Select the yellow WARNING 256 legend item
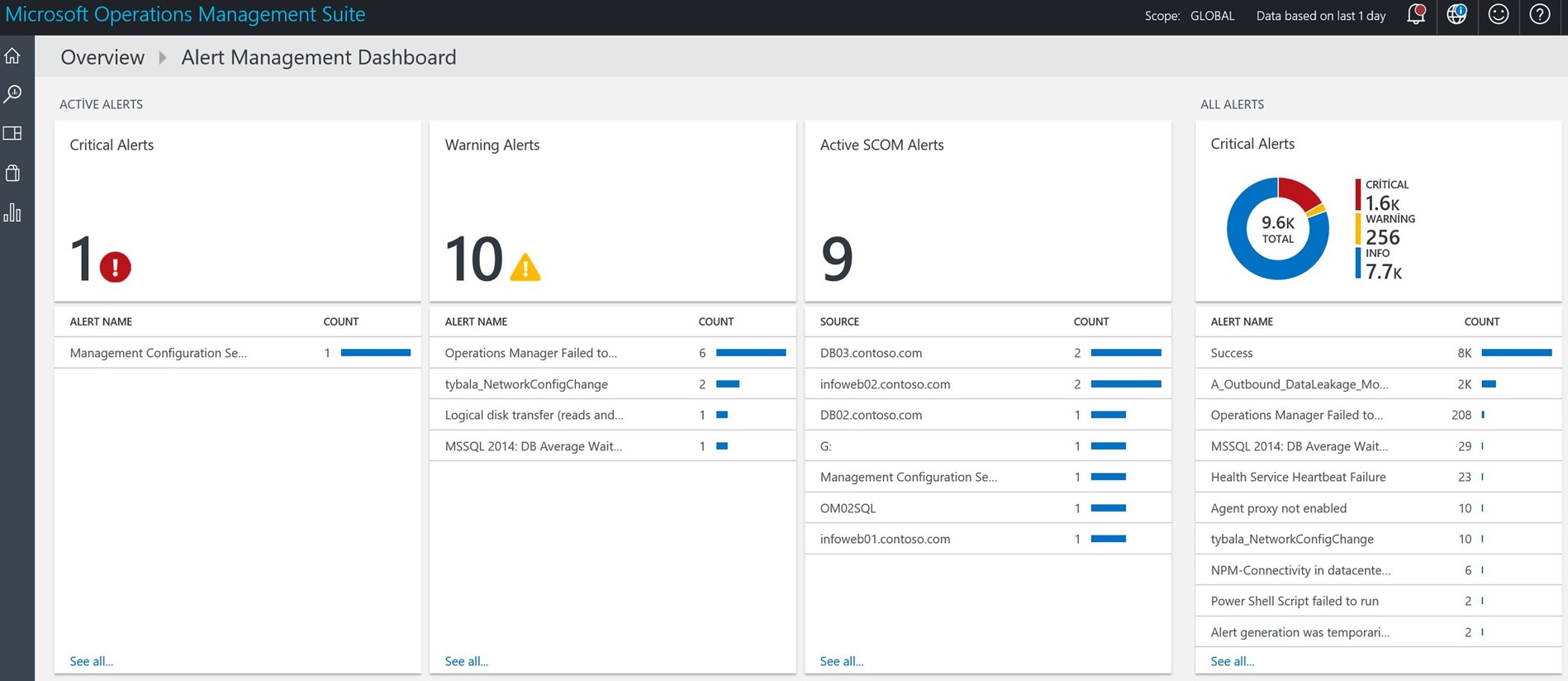1568x681 pixels. [1385, 230]
